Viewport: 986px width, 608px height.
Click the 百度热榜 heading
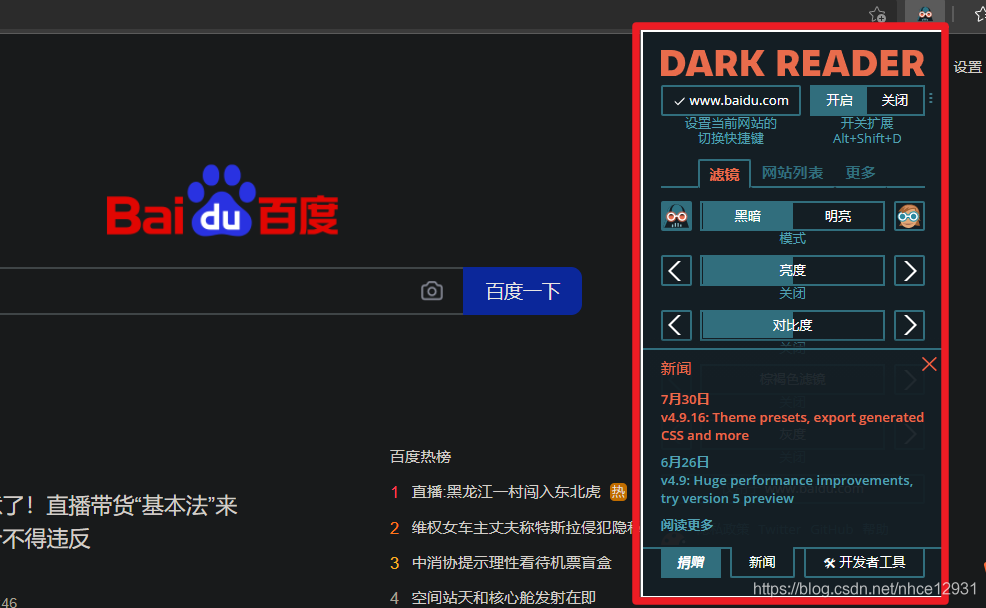(x=420, y=456)
